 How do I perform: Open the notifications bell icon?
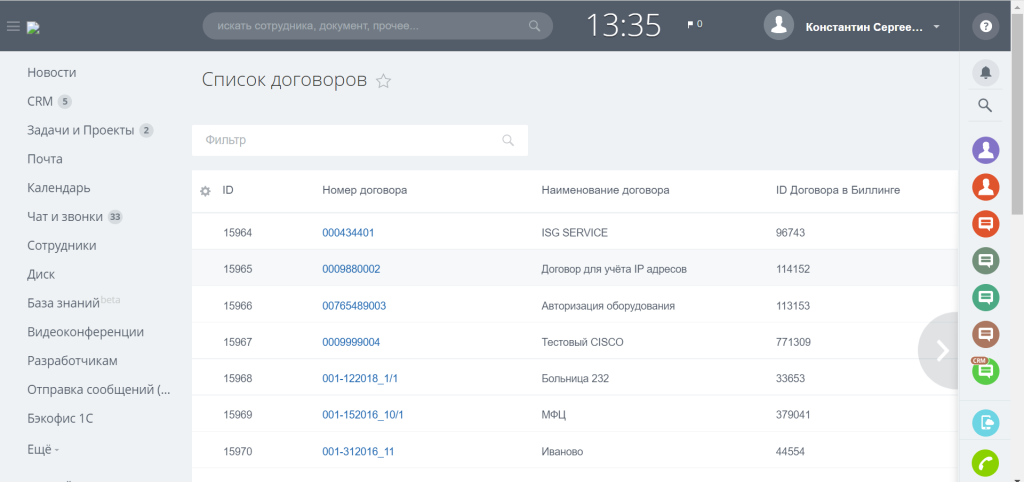(x=985, y=72)
